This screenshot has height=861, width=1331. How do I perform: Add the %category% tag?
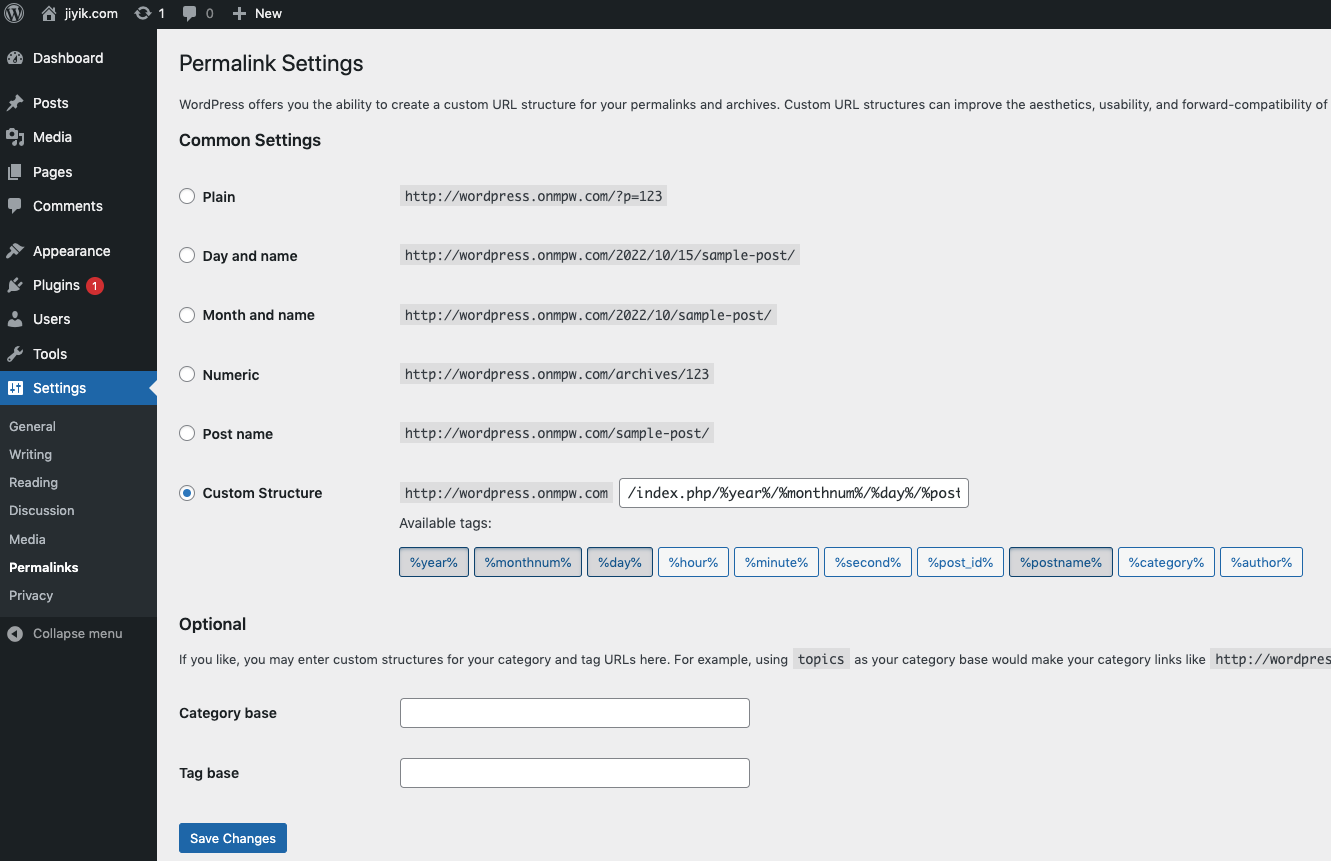1167,562
